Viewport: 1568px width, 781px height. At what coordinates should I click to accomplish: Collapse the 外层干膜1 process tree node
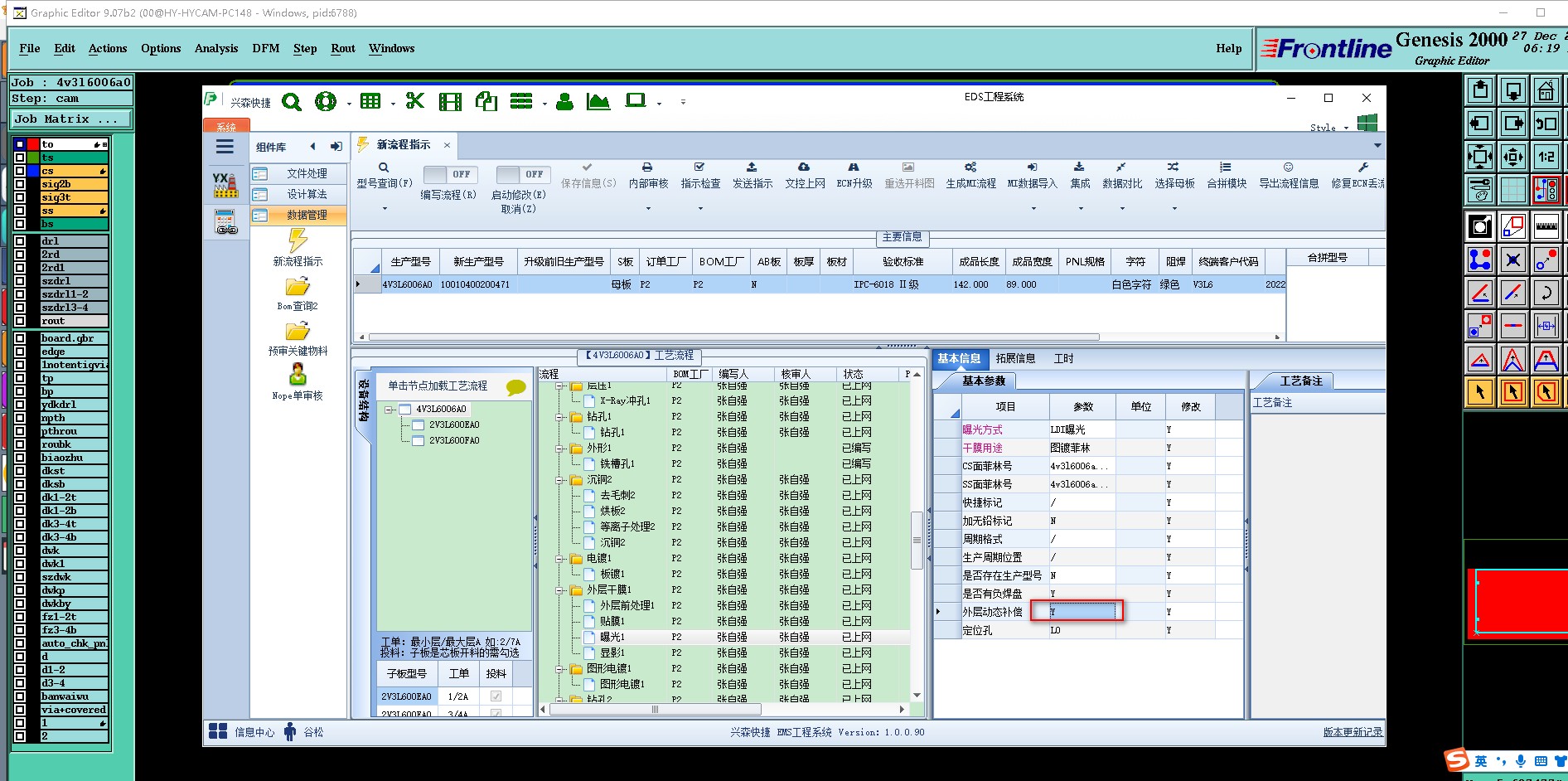pos(560,590)
